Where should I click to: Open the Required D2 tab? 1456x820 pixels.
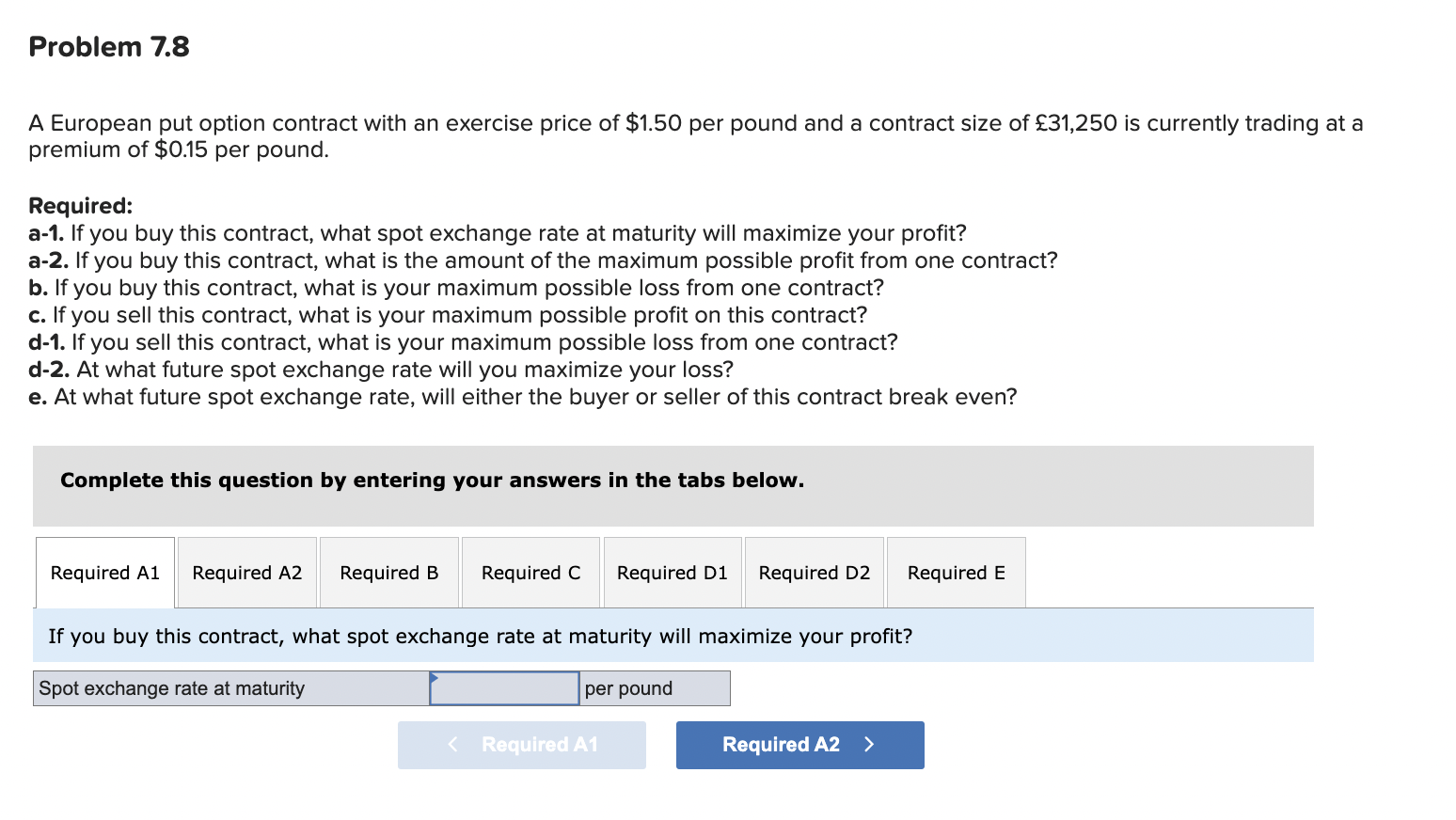click(x=814, y=572)
